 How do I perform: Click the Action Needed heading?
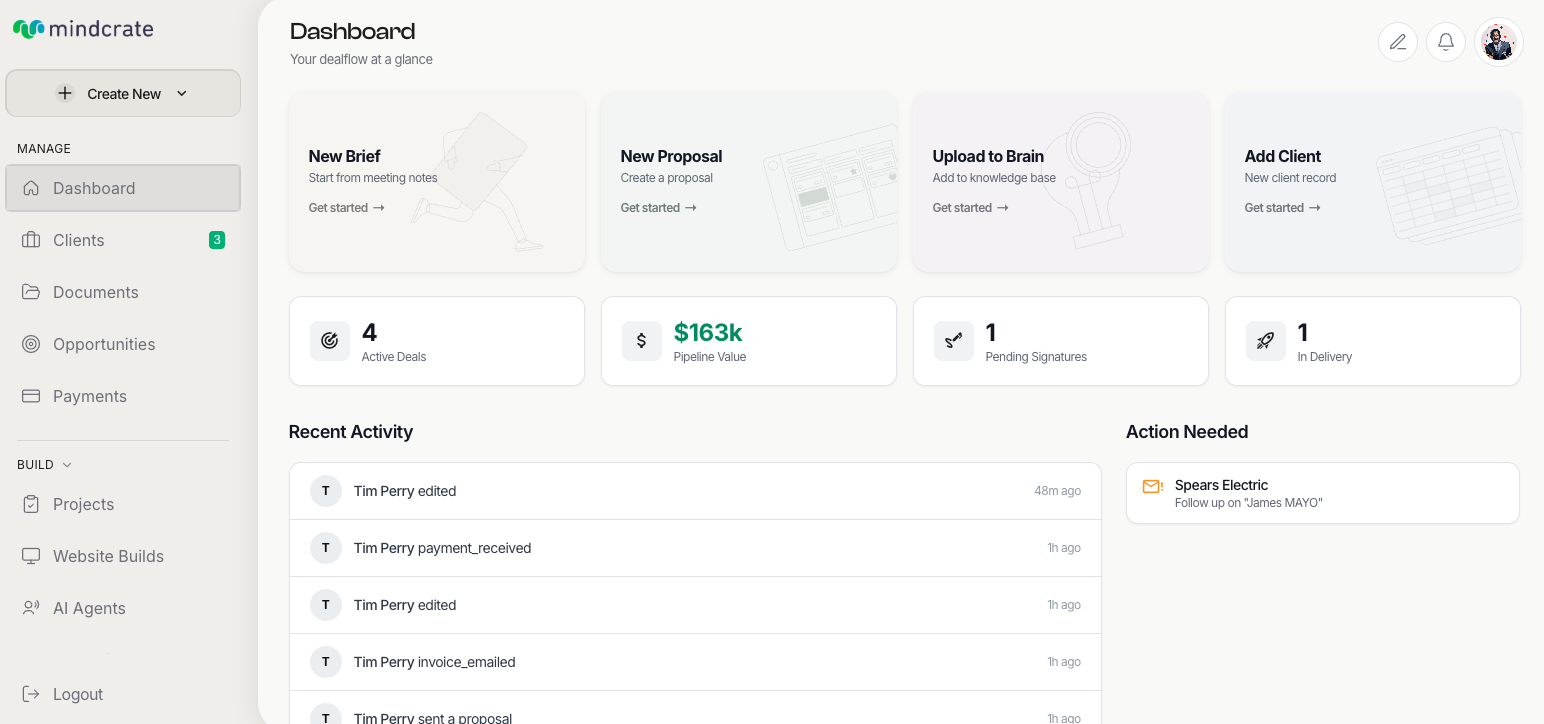click(1187, 432)
